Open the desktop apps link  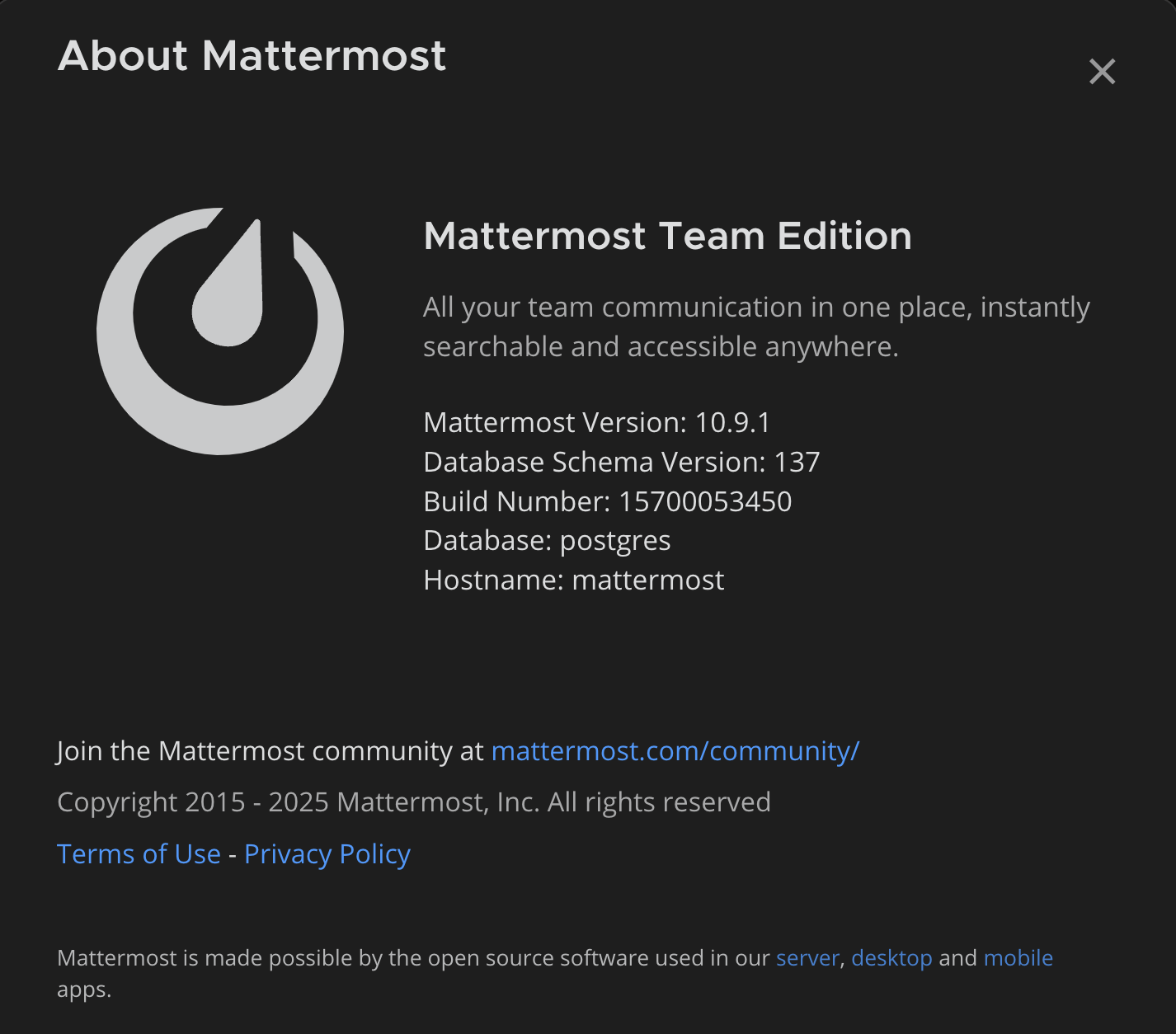tap(891, 958)
